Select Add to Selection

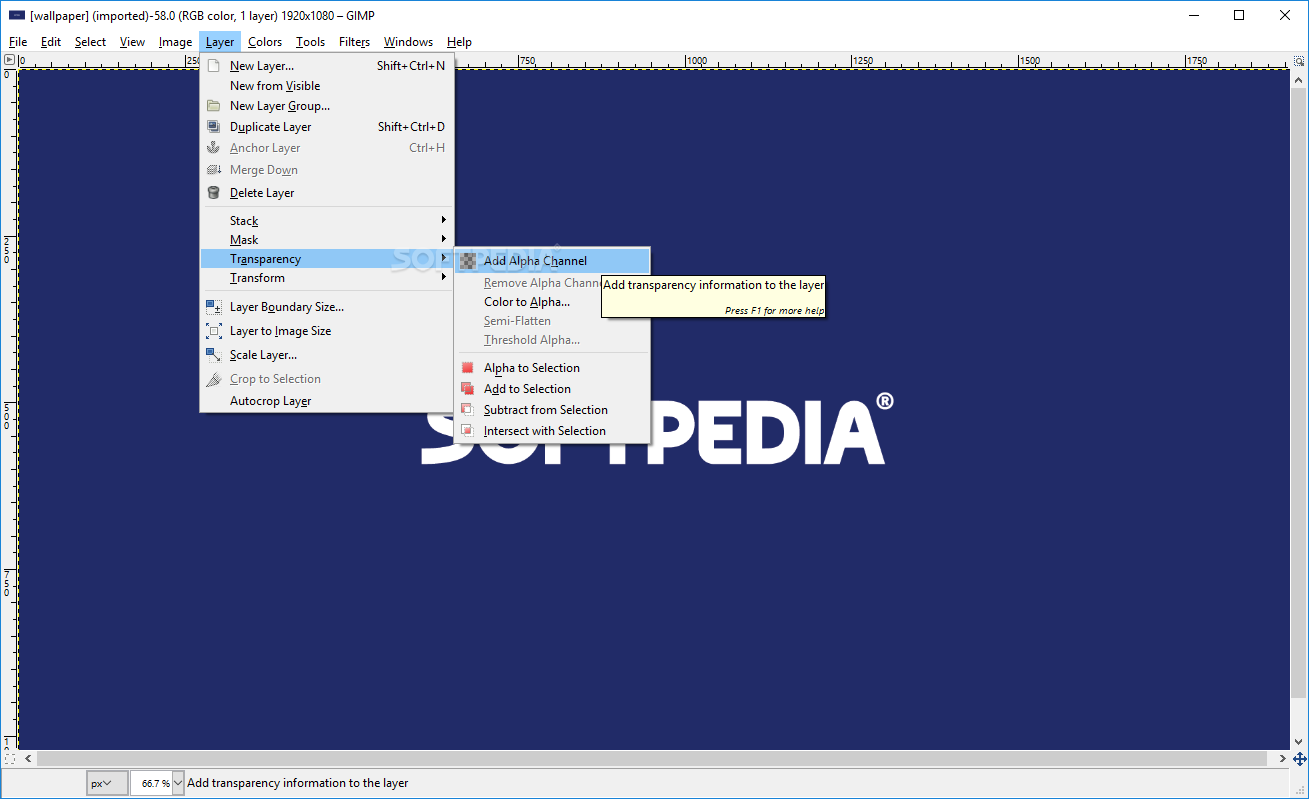[x=552, y=389]
